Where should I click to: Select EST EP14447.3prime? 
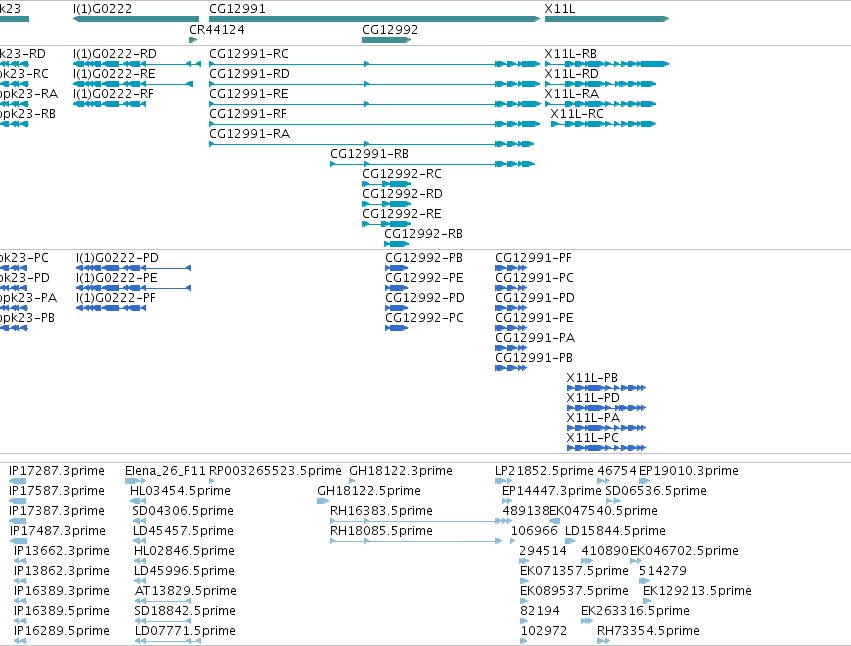point(507,501)
